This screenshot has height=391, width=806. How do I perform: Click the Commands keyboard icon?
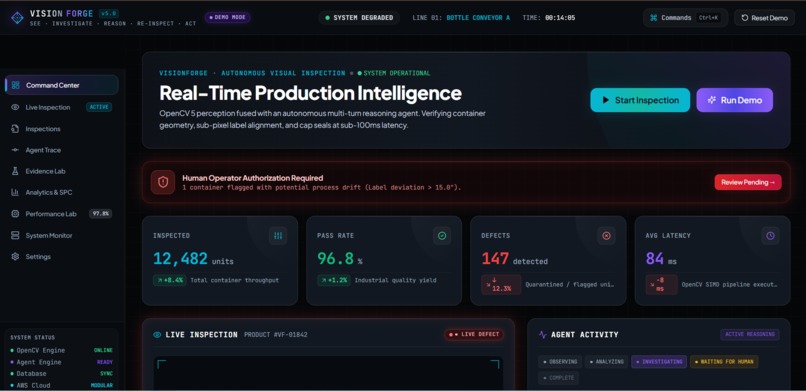pyautogui.click(x=654, y=17)
